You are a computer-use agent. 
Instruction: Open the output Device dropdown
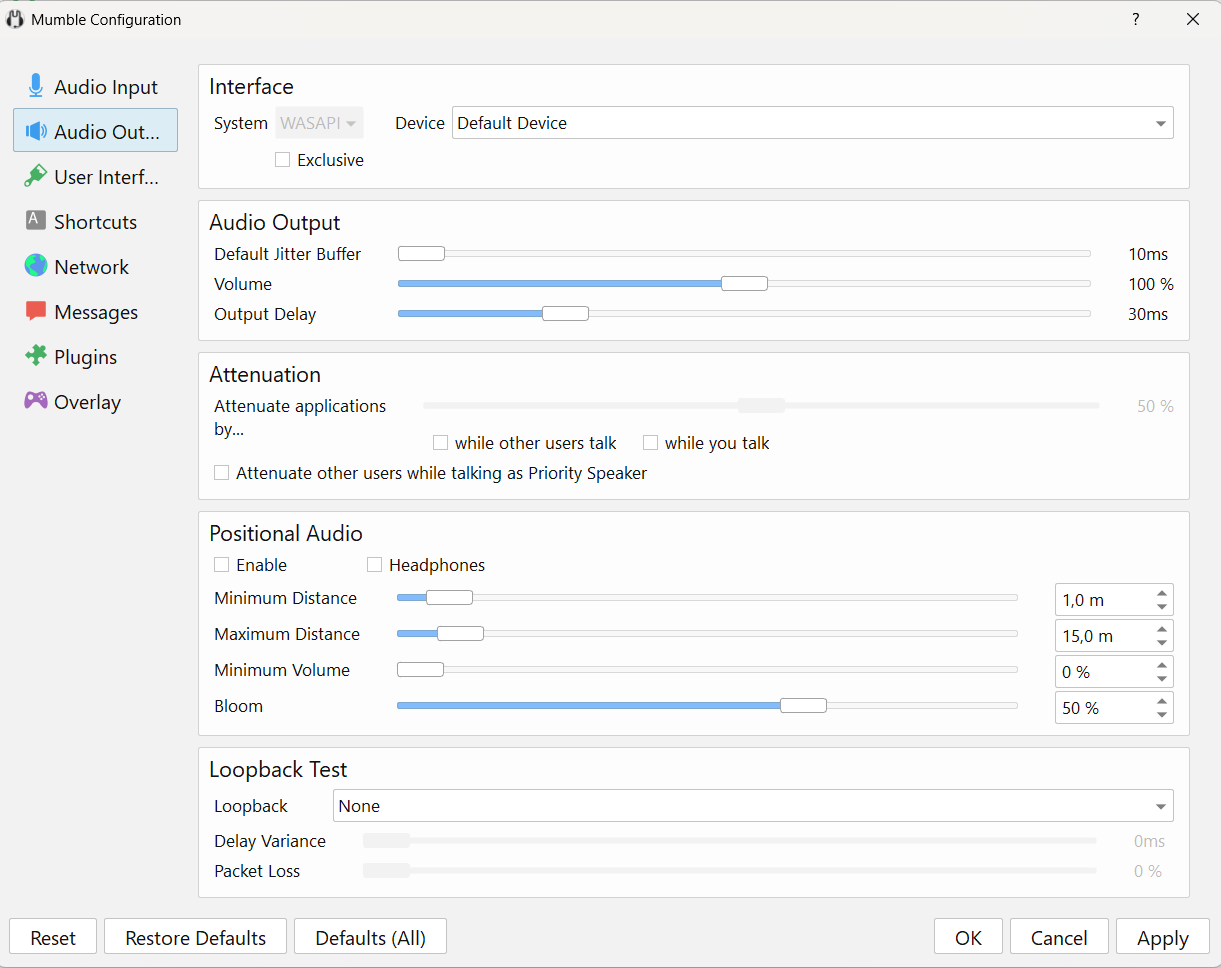pos(812,123)
